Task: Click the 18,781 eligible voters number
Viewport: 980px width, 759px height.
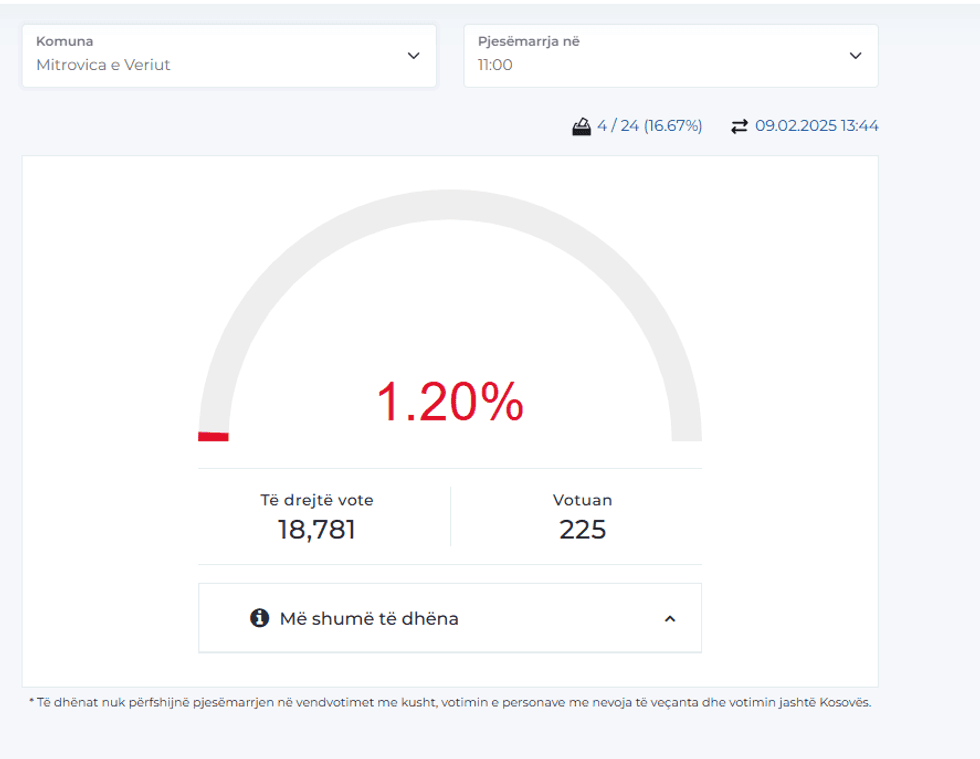Action: [316, 530]
